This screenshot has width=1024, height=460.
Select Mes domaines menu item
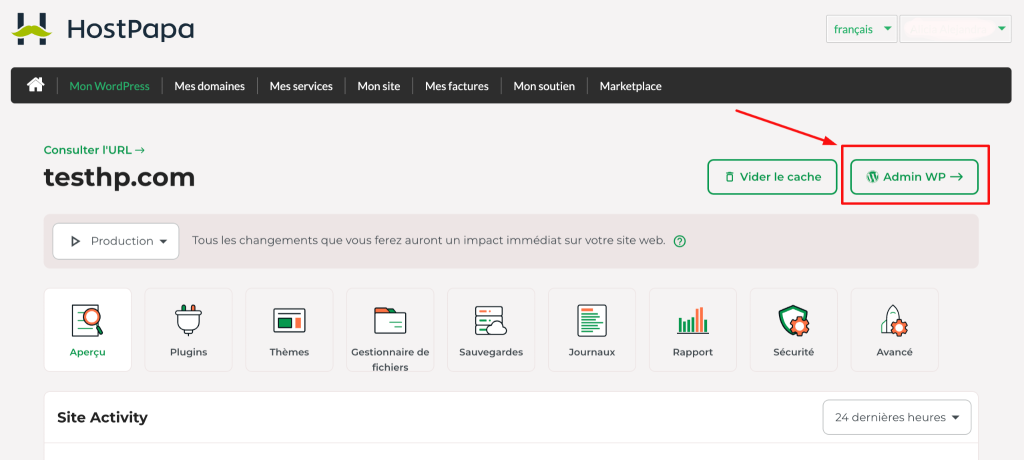tap(210, 86)
